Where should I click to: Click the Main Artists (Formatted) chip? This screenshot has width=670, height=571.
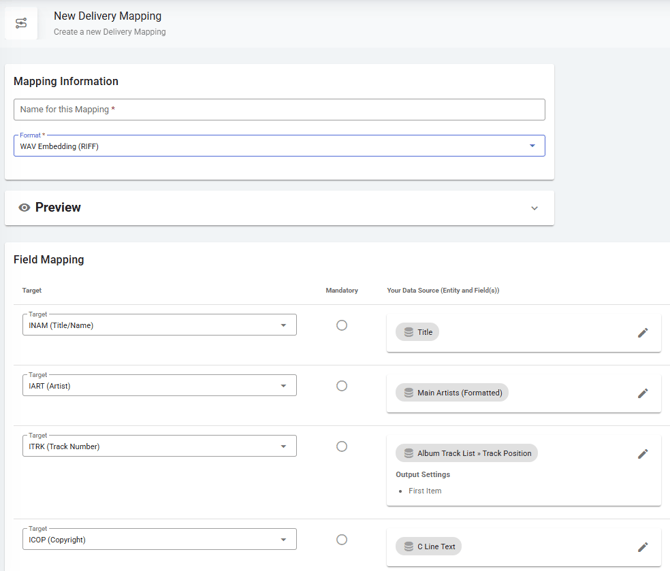pos(452,393)
